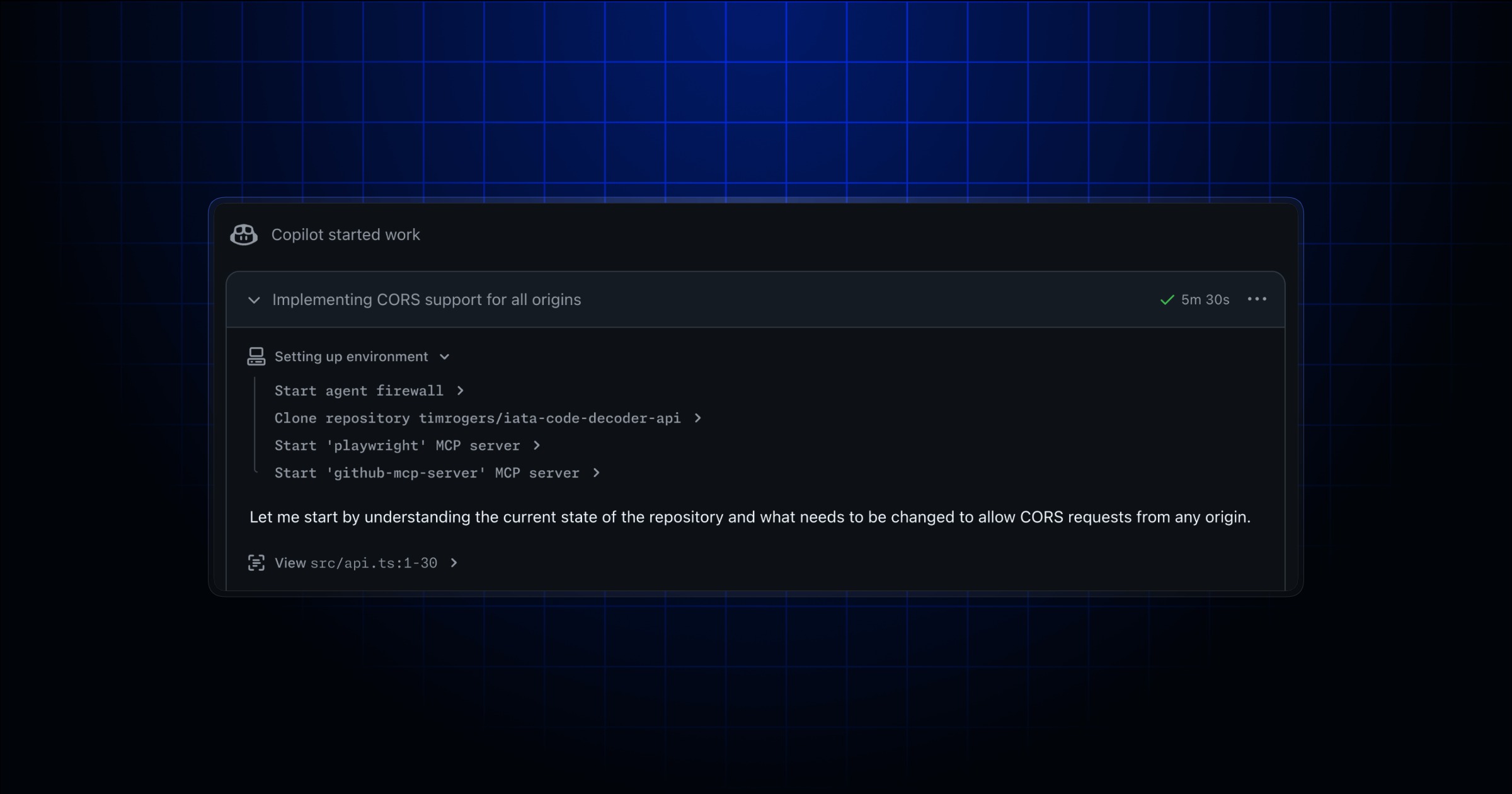Open the three-dot options menu
This screenshot has height=794, width=1512.
point(1256,299)
